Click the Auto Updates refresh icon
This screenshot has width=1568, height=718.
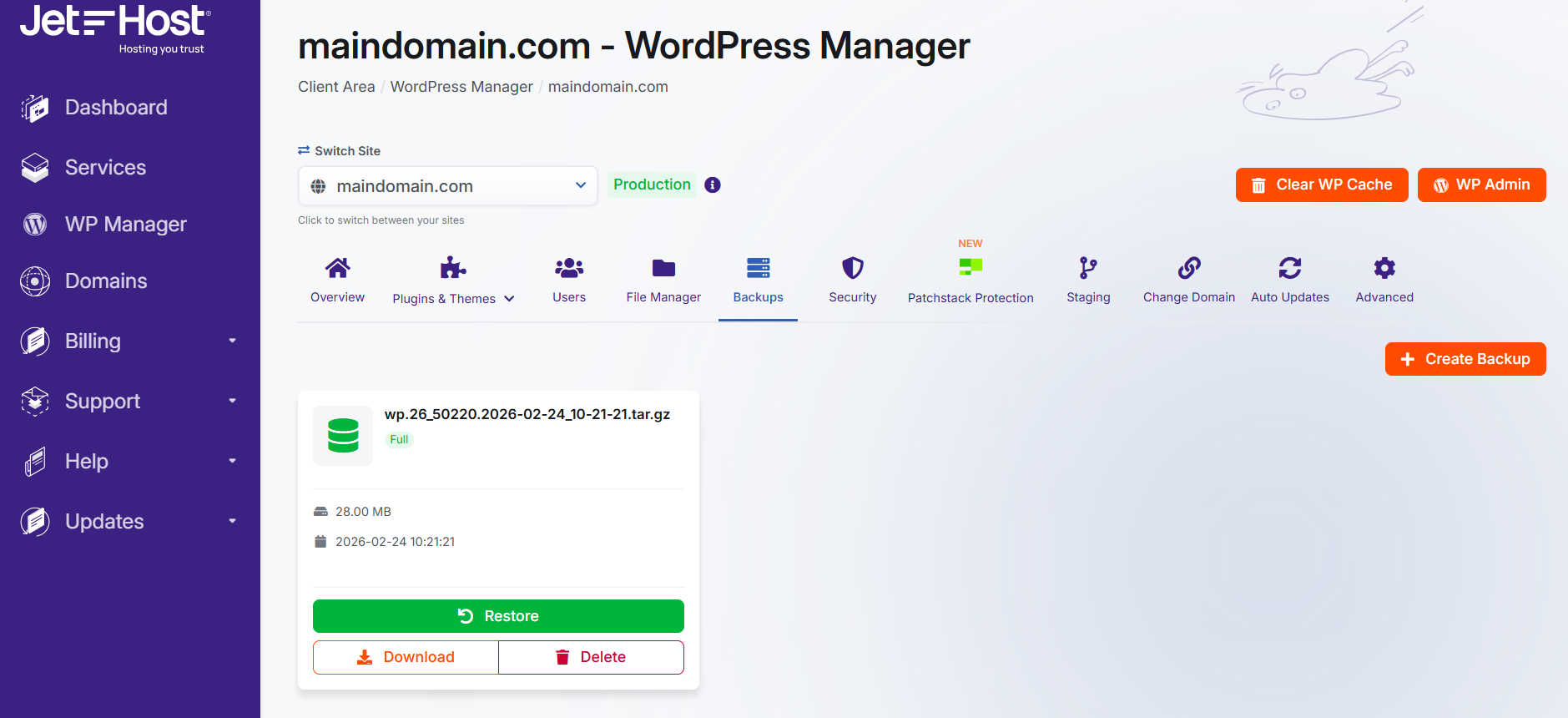[x=1290, y=268]
